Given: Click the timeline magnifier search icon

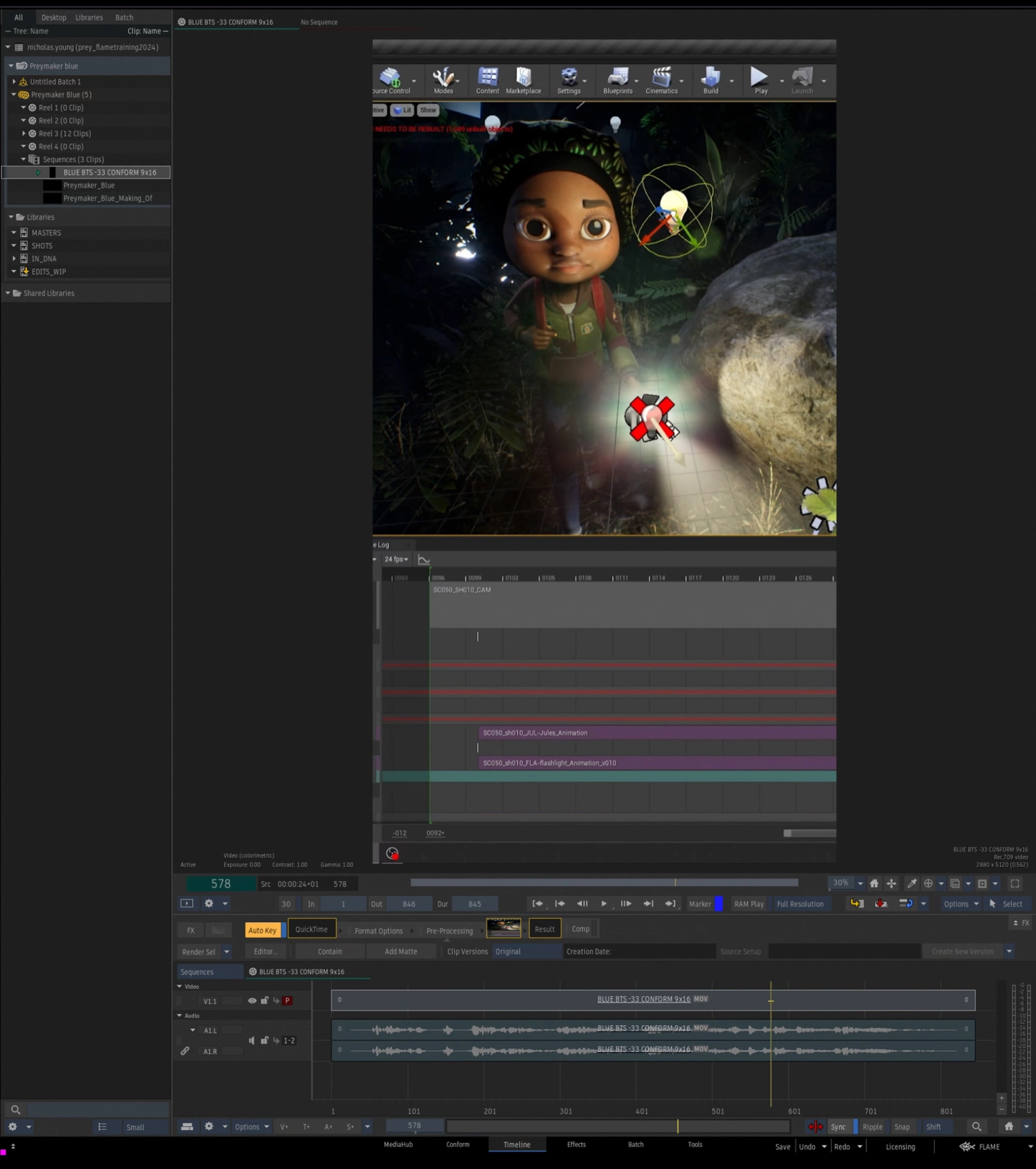Looking at the screenshot, I should (x=977, y=1127).
